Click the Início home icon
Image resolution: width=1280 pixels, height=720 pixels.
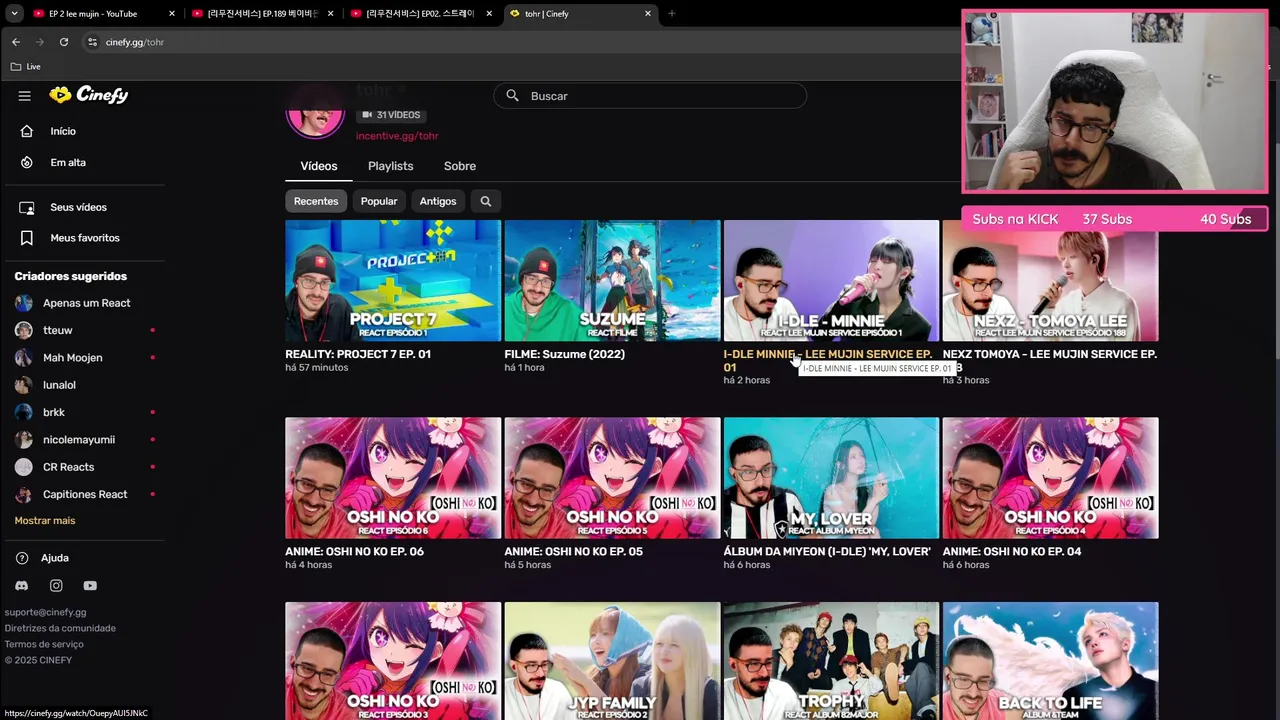coord(27,131)
